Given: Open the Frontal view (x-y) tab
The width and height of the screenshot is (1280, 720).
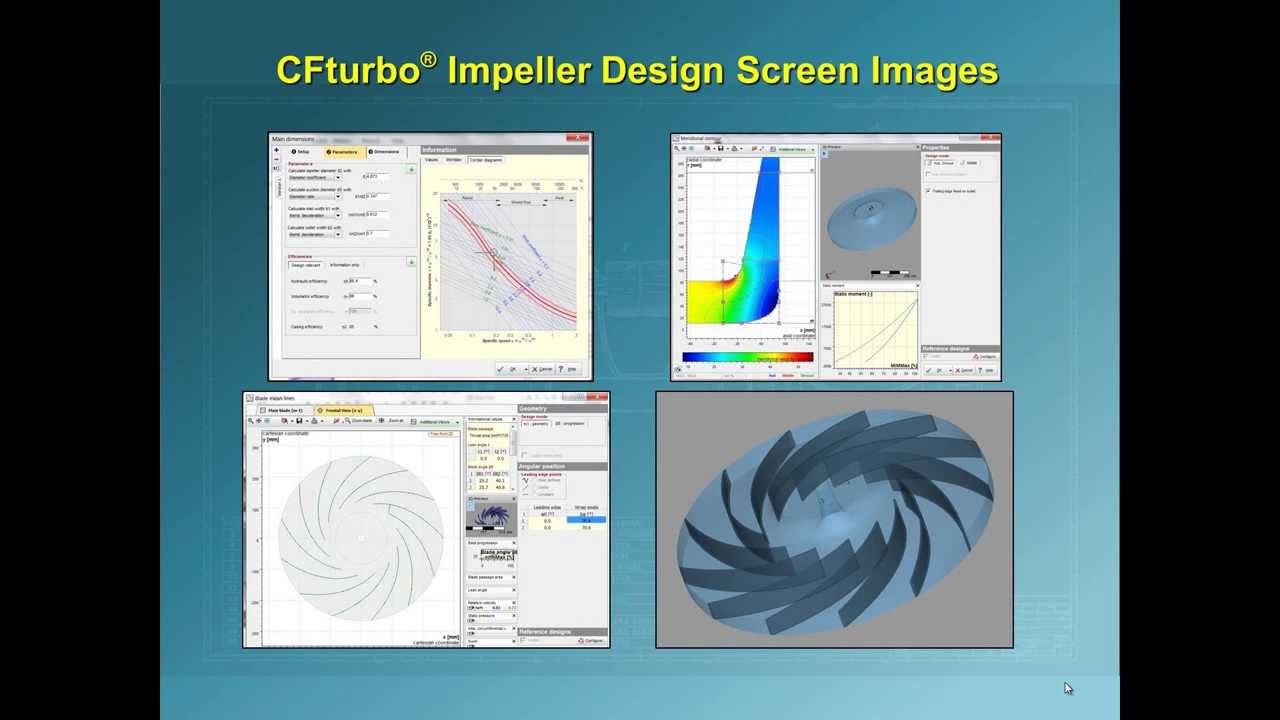Looking at the screenshot, I should (344, 410).
